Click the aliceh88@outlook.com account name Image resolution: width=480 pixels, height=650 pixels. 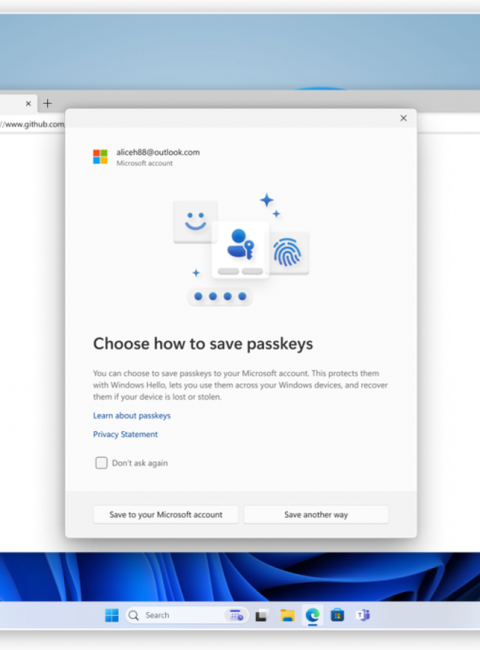[x=158, y=152]
